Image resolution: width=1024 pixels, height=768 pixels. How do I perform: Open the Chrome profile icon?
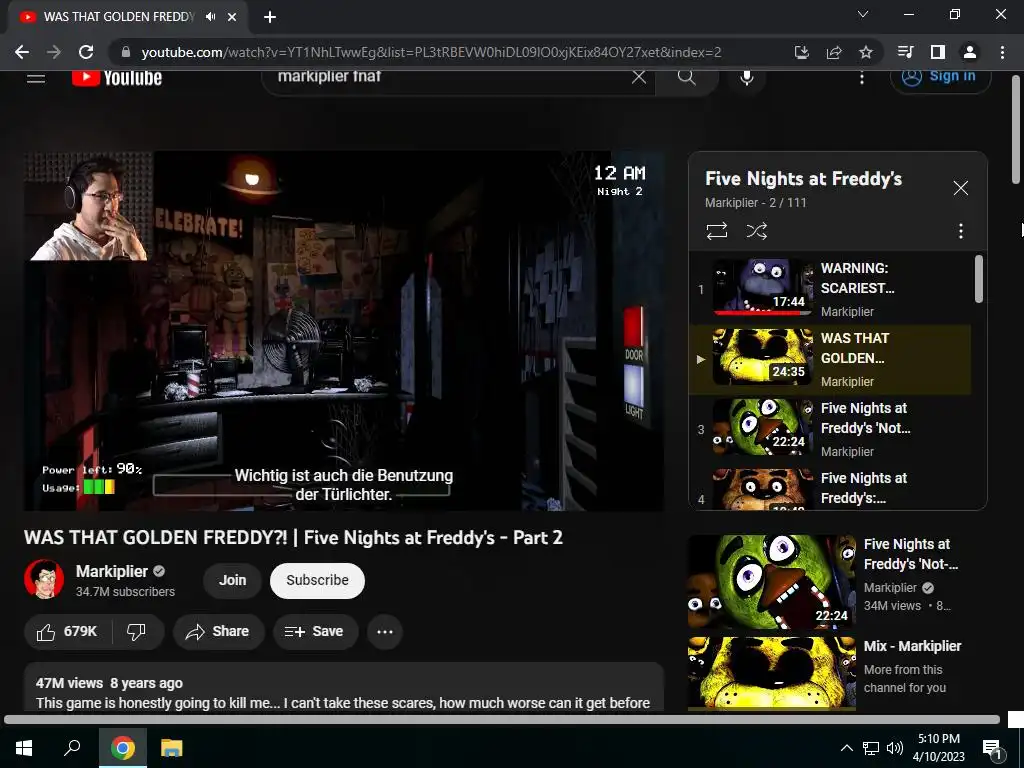click(x=970, y=52)
